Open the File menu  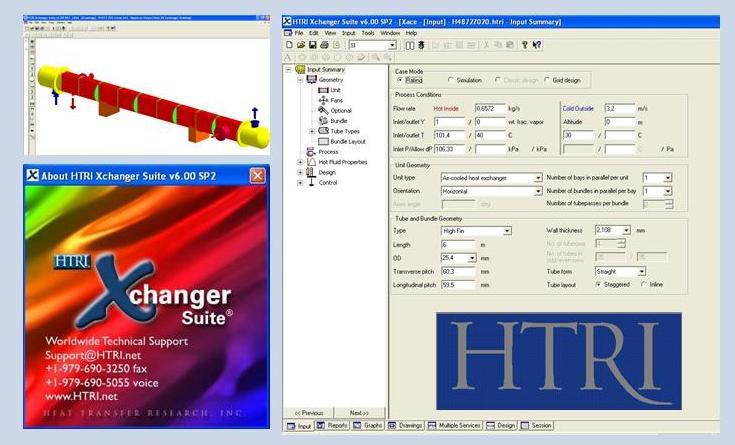click(x=299, y=33)
